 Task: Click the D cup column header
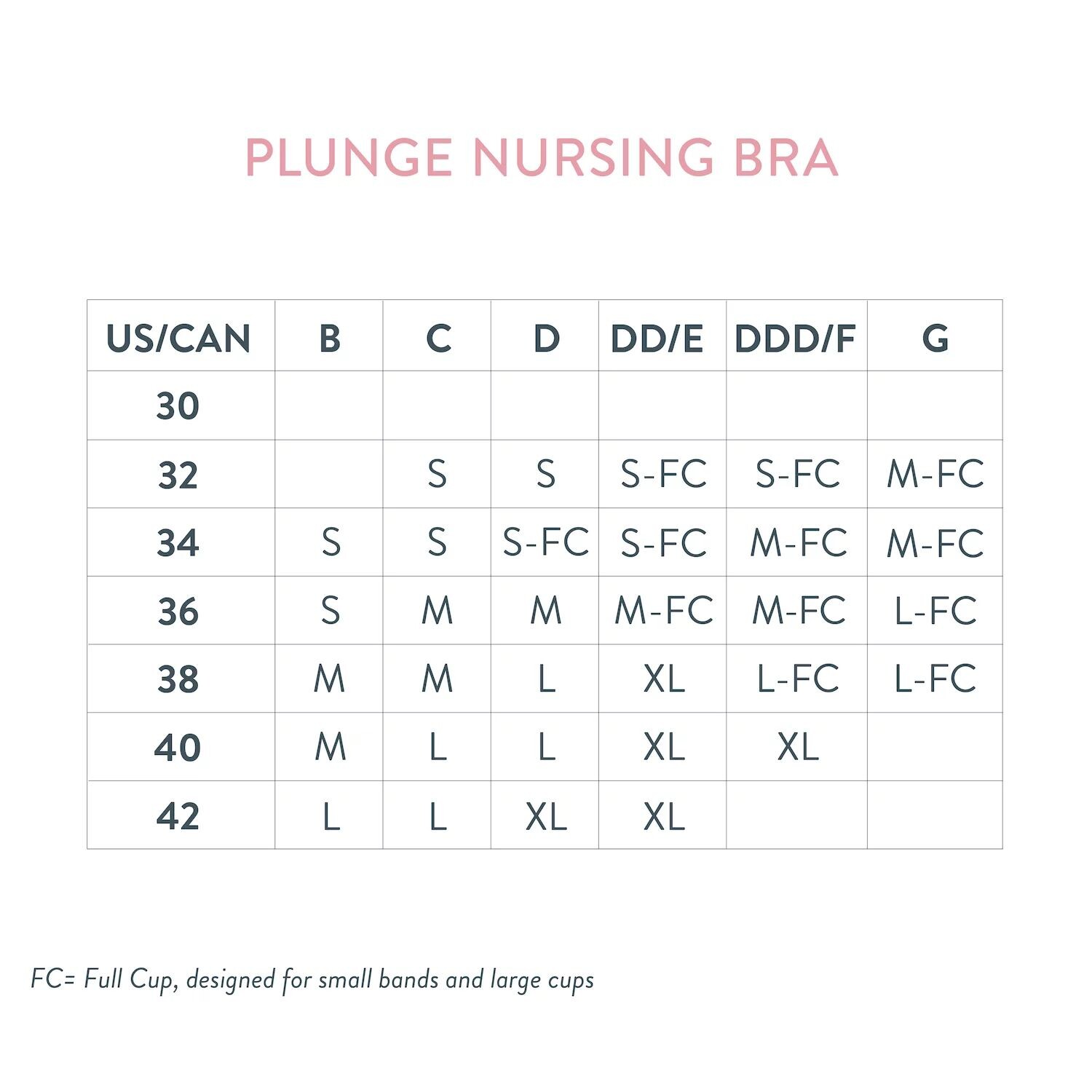(546, 339)
